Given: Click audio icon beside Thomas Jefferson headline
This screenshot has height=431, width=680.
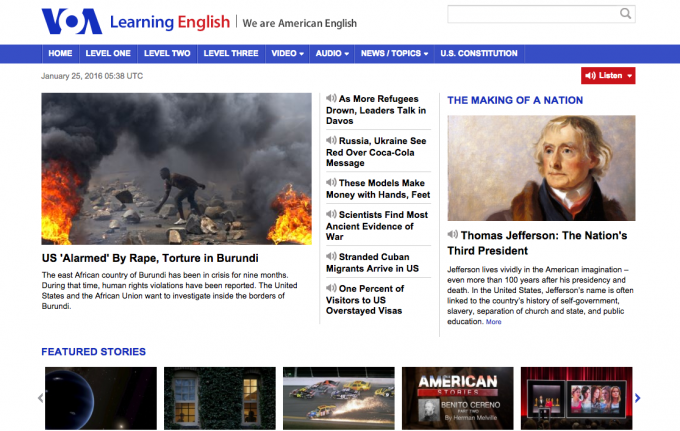Looking at the screenshot, I should [x=453, y=235].
